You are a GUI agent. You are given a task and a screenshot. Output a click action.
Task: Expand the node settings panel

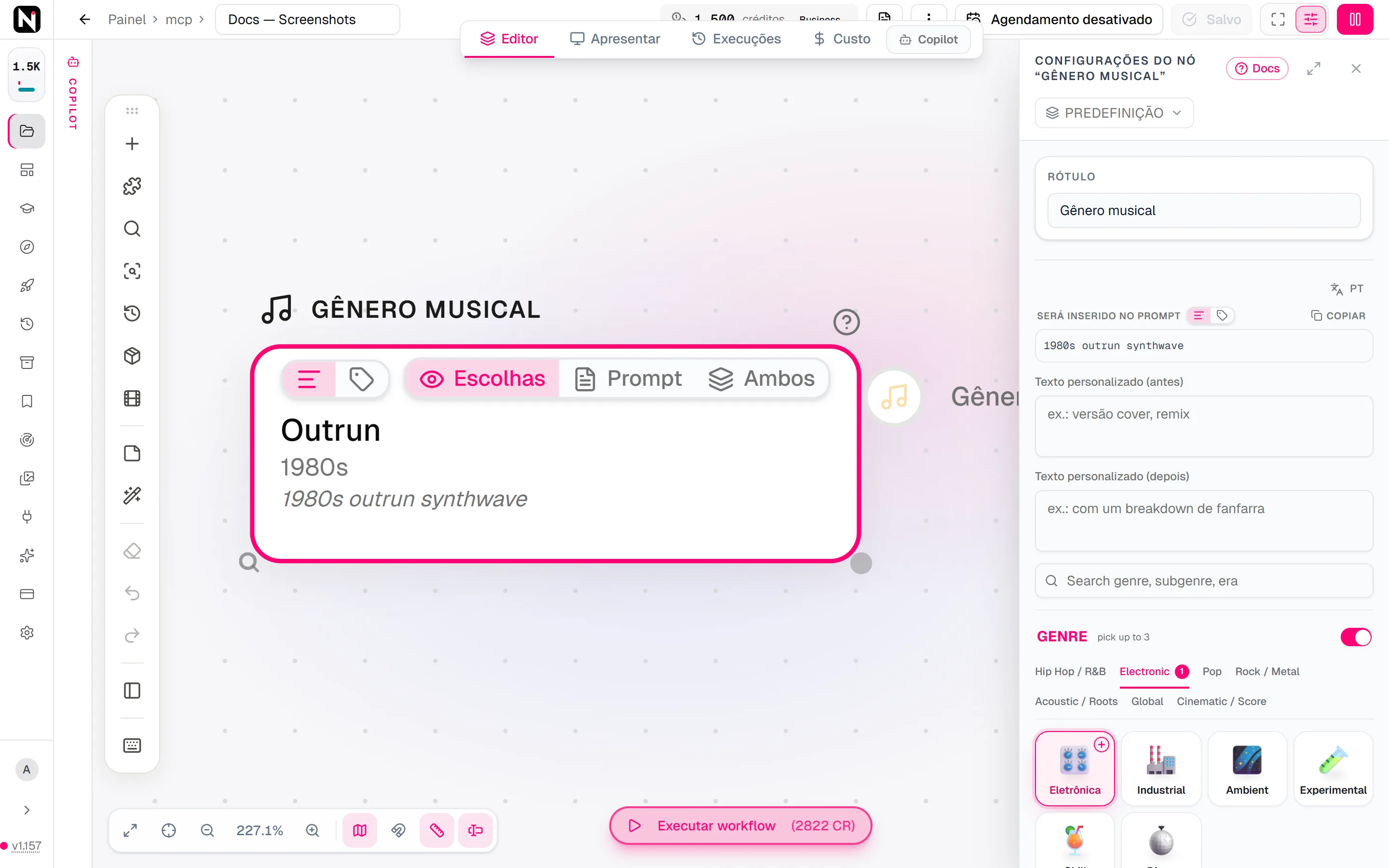(x=1314, y=68)
